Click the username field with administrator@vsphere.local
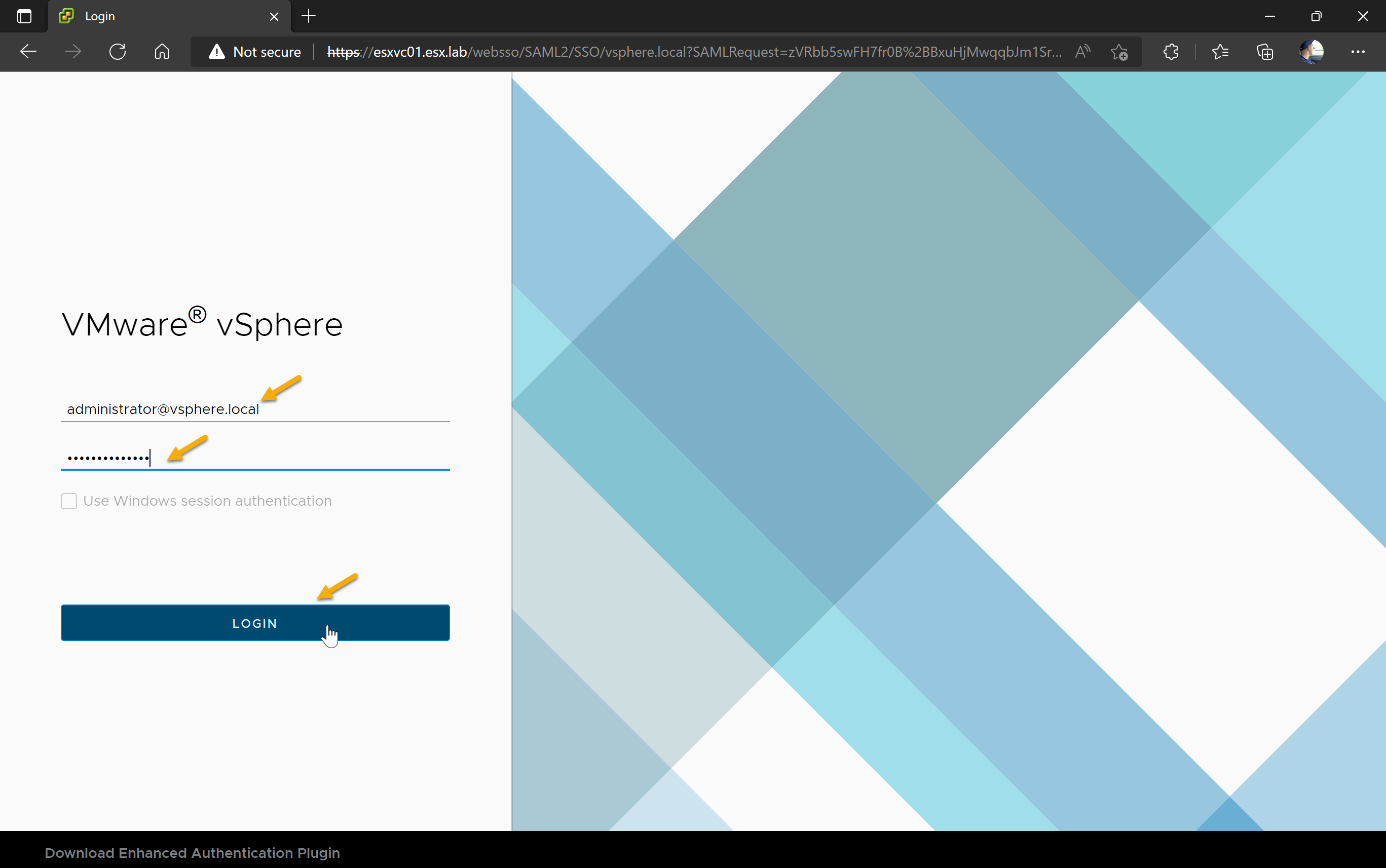 [255, 409]
